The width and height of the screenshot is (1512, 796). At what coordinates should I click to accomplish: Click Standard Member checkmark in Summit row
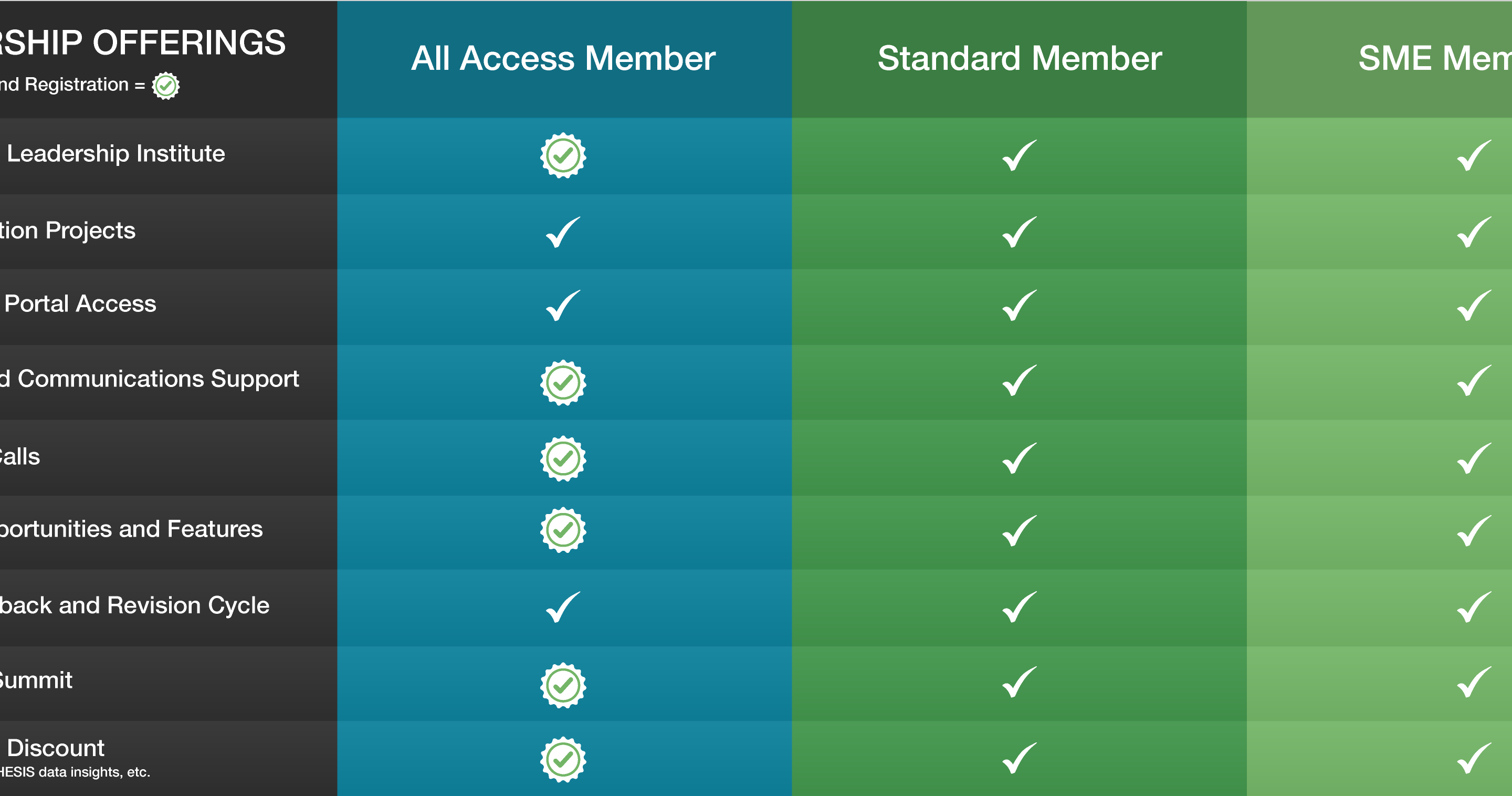coord(1020,682)
